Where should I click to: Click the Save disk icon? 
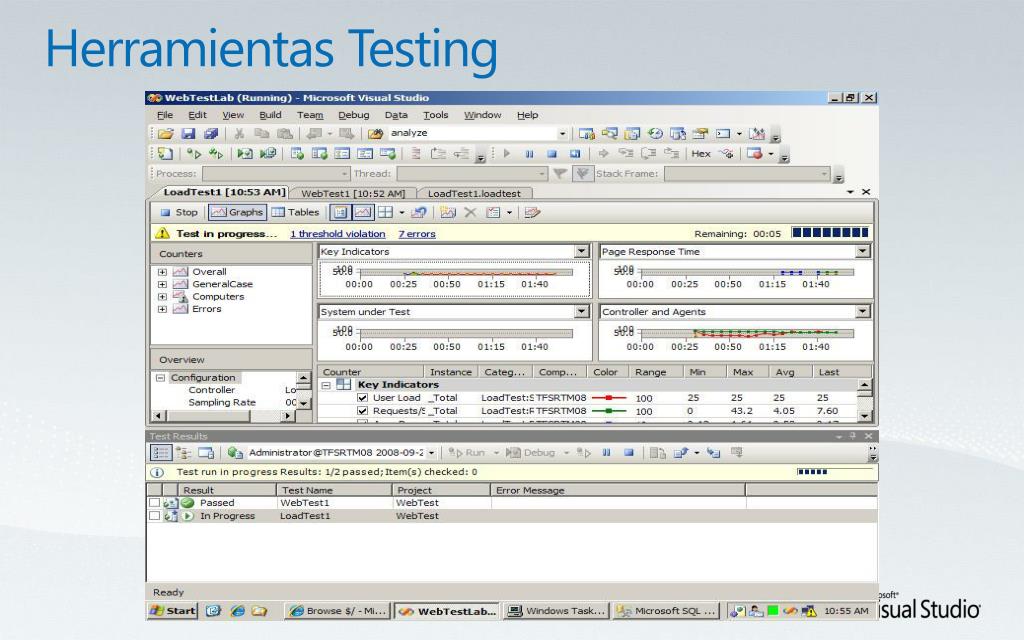pyautogui.click(x=189, y=133)
